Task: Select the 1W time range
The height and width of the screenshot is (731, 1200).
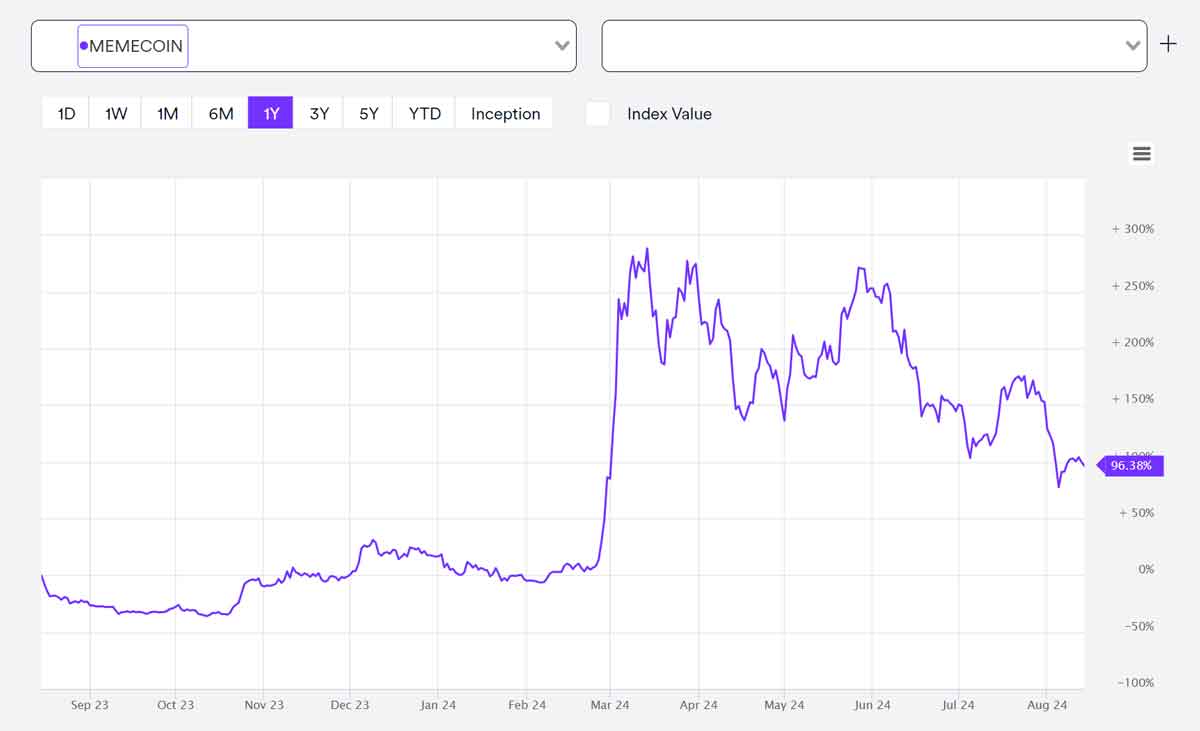Action: (116, 114)
